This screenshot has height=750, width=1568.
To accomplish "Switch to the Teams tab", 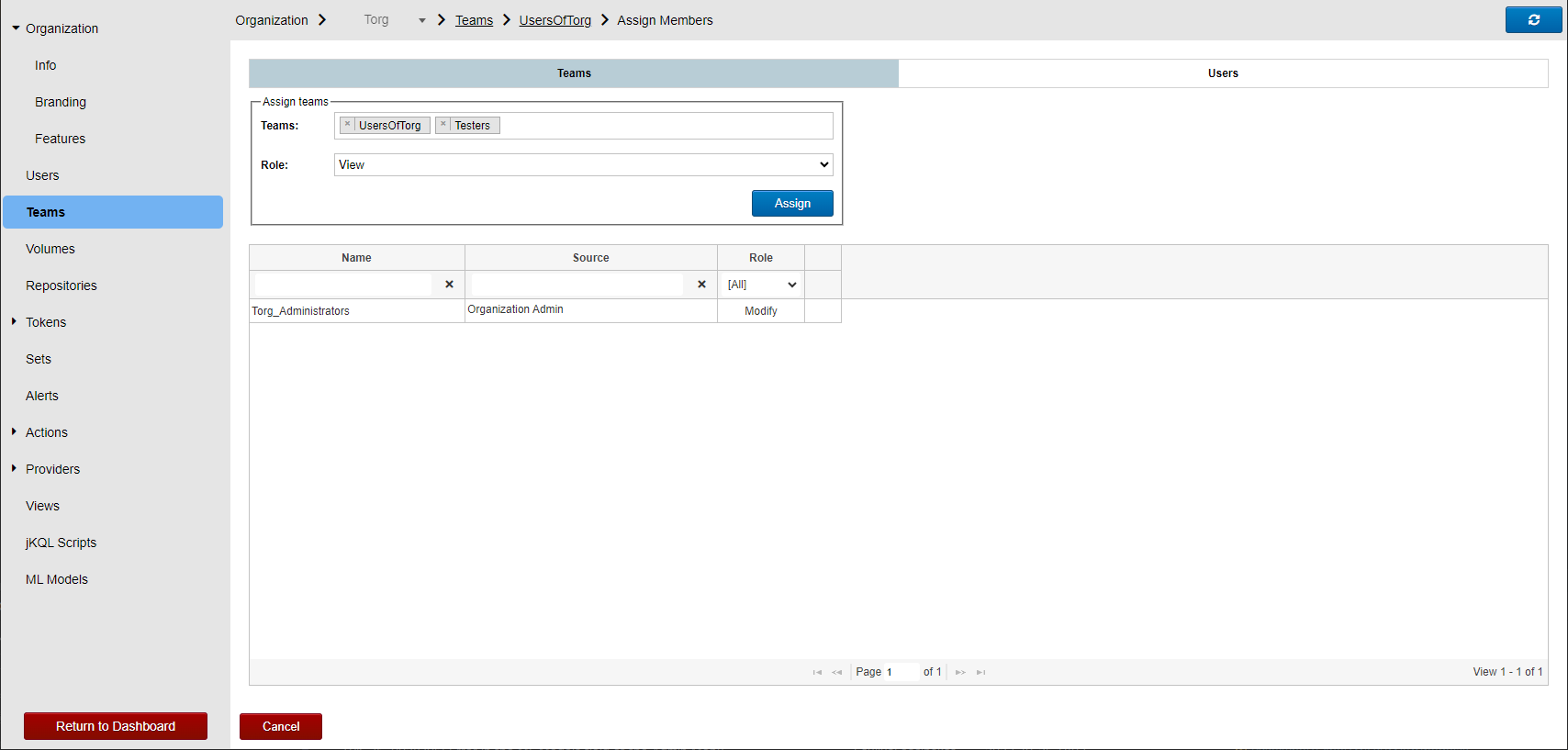I will [574, 73].
